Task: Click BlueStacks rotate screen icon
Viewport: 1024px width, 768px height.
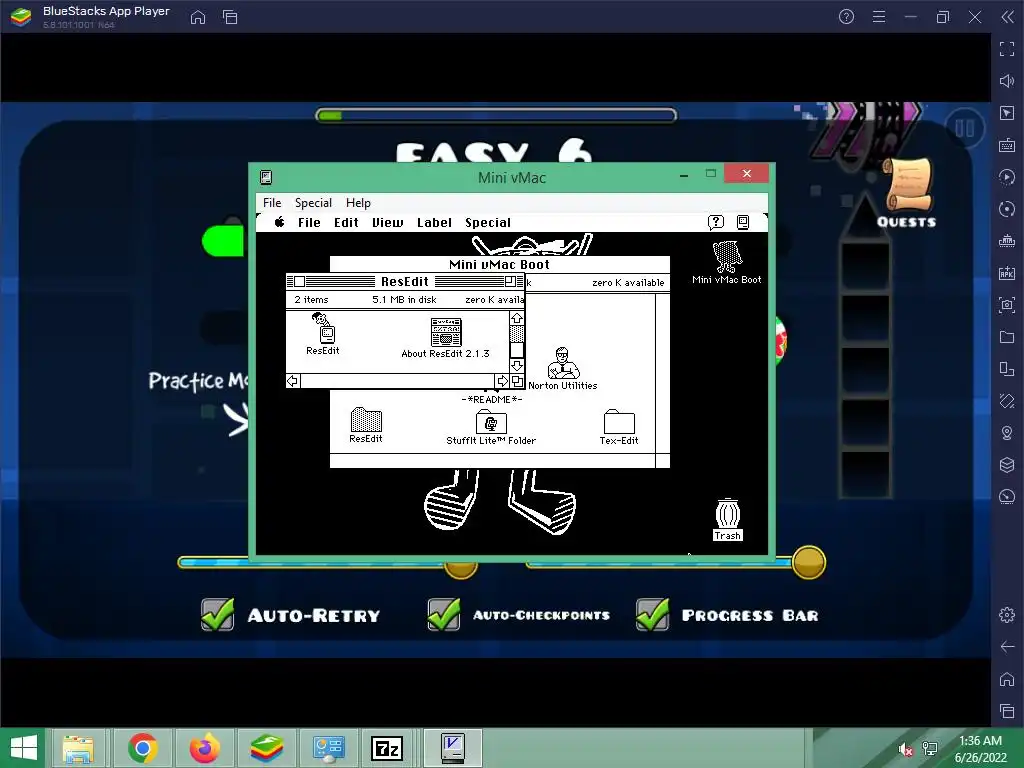Action: 1007,401
